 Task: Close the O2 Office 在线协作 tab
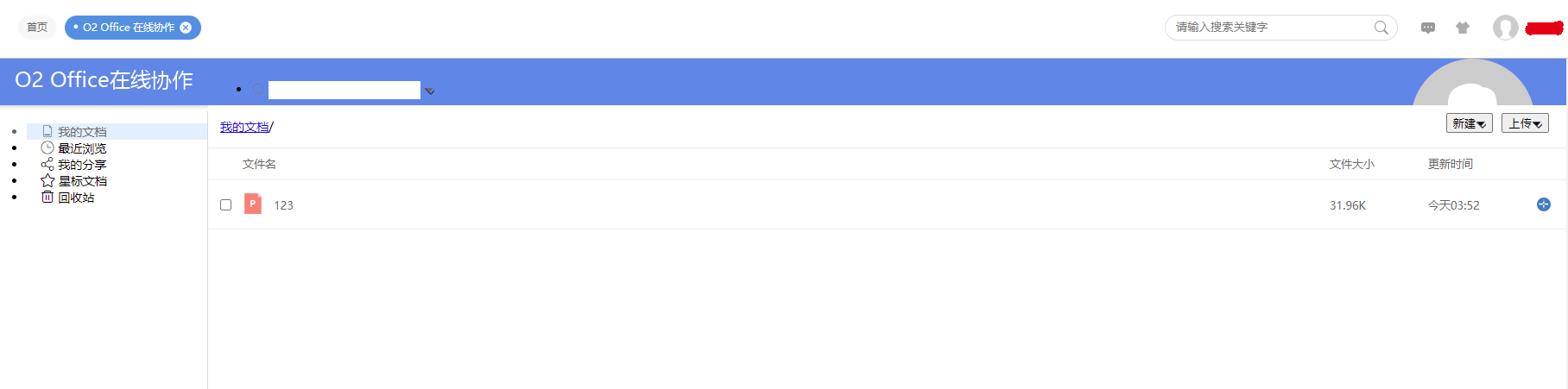point(186,28)
